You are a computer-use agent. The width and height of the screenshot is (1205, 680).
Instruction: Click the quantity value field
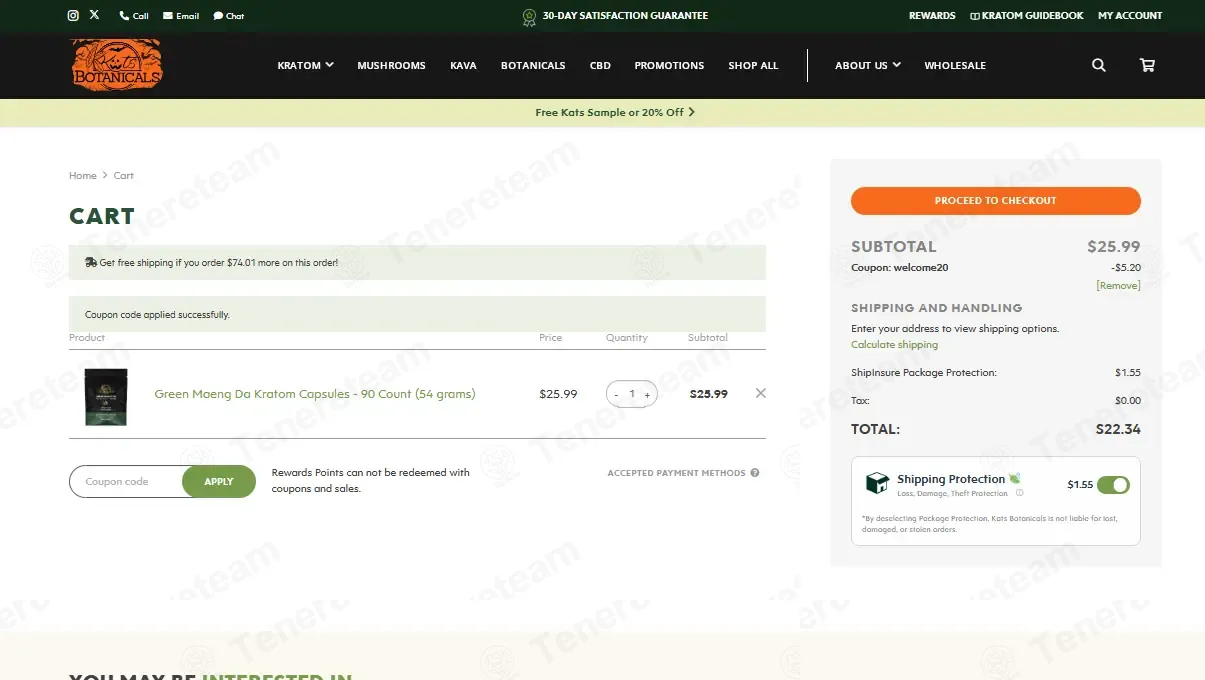[x=632, y=394]
